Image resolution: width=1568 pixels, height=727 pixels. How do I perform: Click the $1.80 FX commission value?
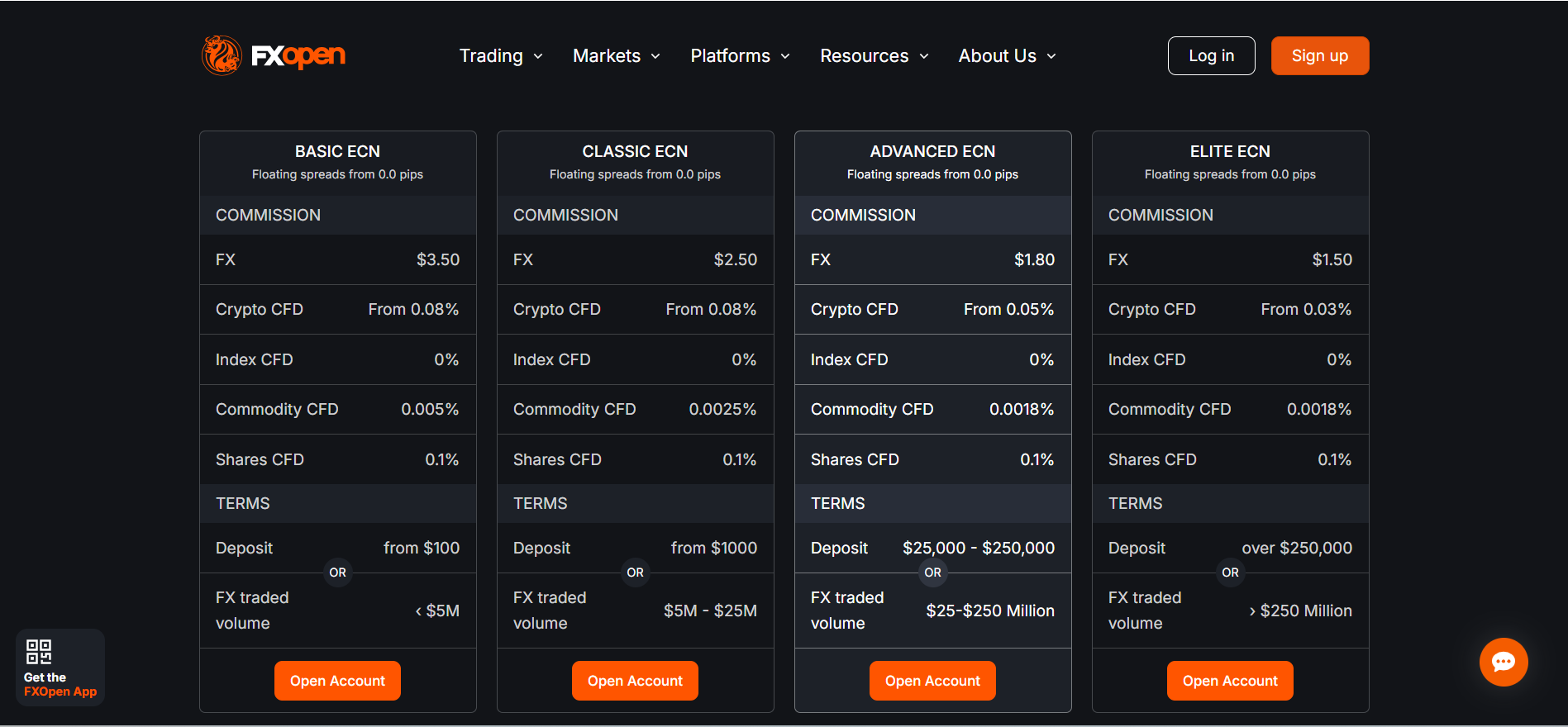pyautogui.click(x=1034, y=259)
